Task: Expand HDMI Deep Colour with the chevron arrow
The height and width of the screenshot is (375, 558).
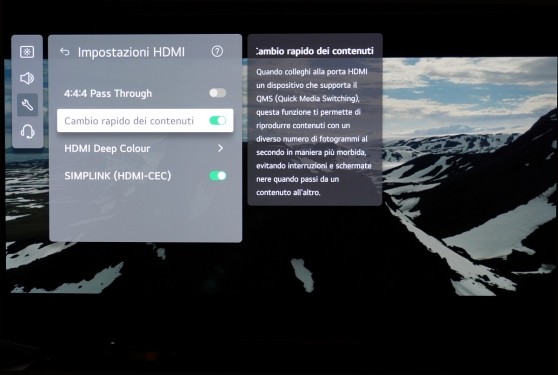Action: pyautogui.click(x=220, y=148)
